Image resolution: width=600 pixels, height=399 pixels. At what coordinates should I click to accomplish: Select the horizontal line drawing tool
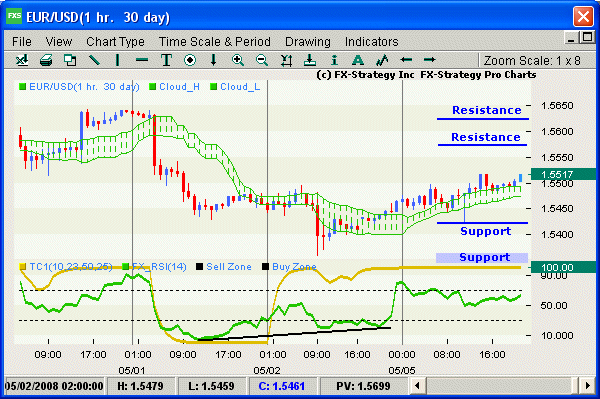142,60
